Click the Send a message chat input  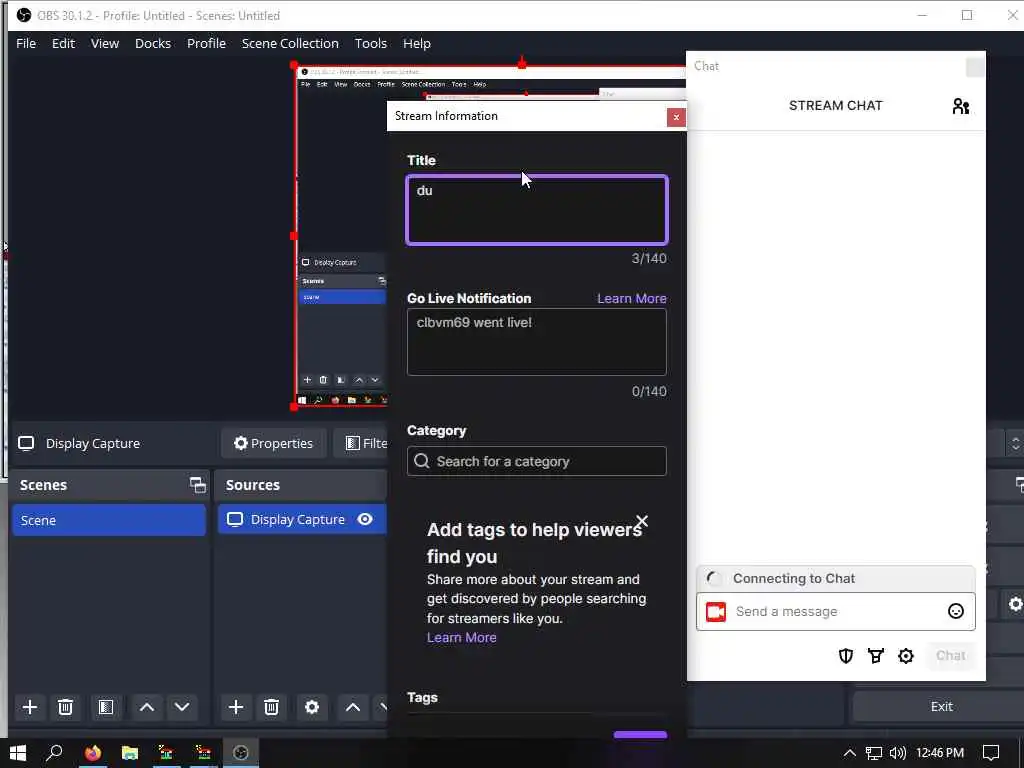(x=836, y=611)
